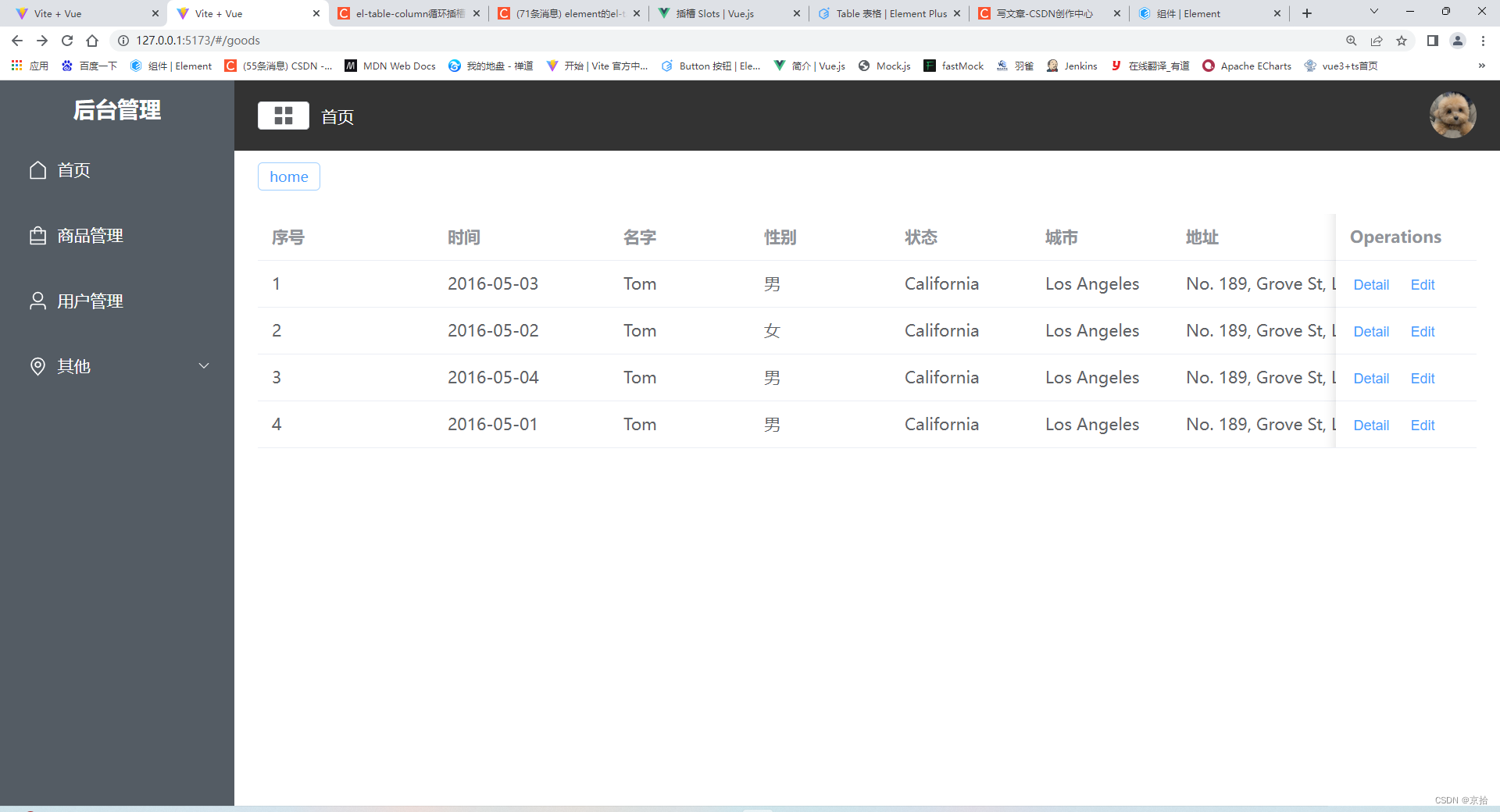Open the user avatar in the header
This screenshot has height=812, width=1500.
(x=1452, y=116)
